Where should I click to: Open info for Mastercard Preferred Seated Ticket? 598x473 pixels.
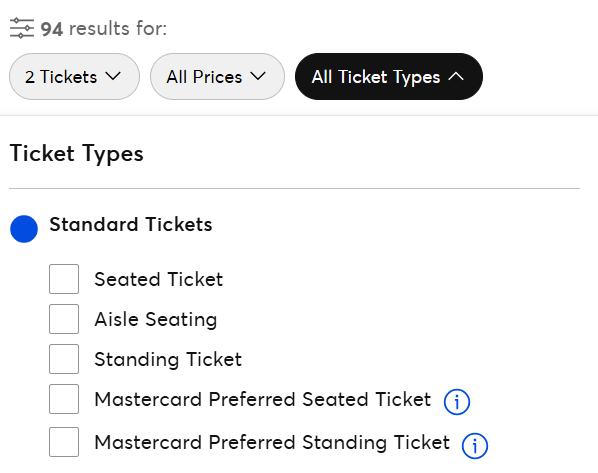point(457,402)
